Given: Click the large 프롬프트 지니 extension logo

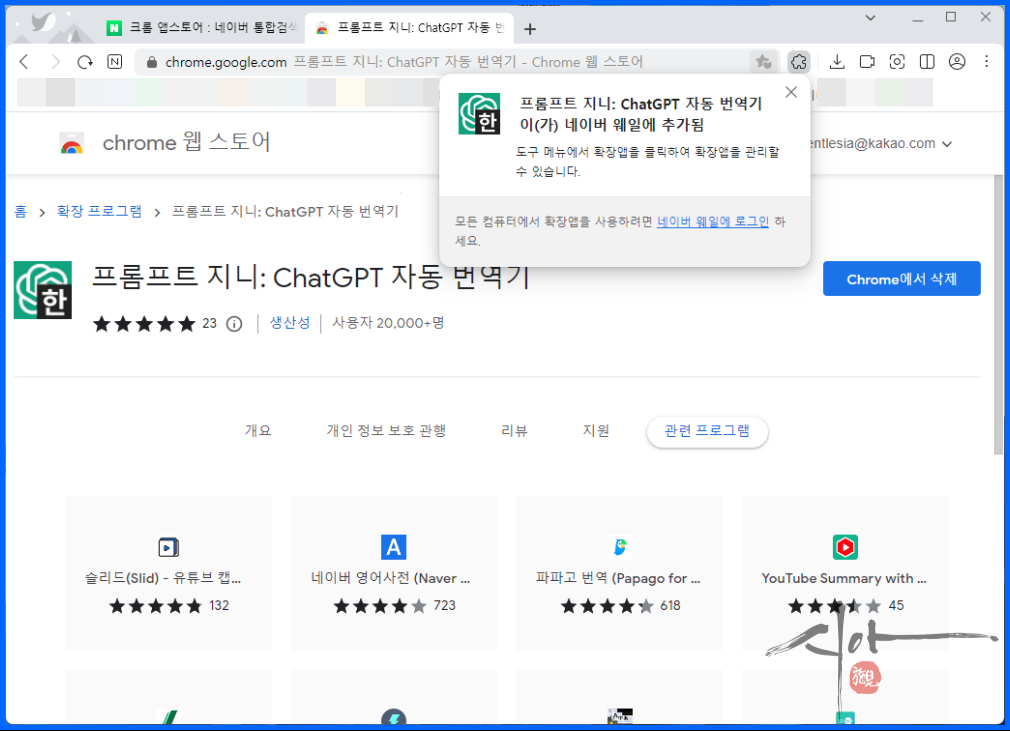Looking at the screenshot, I should point(43,290).
